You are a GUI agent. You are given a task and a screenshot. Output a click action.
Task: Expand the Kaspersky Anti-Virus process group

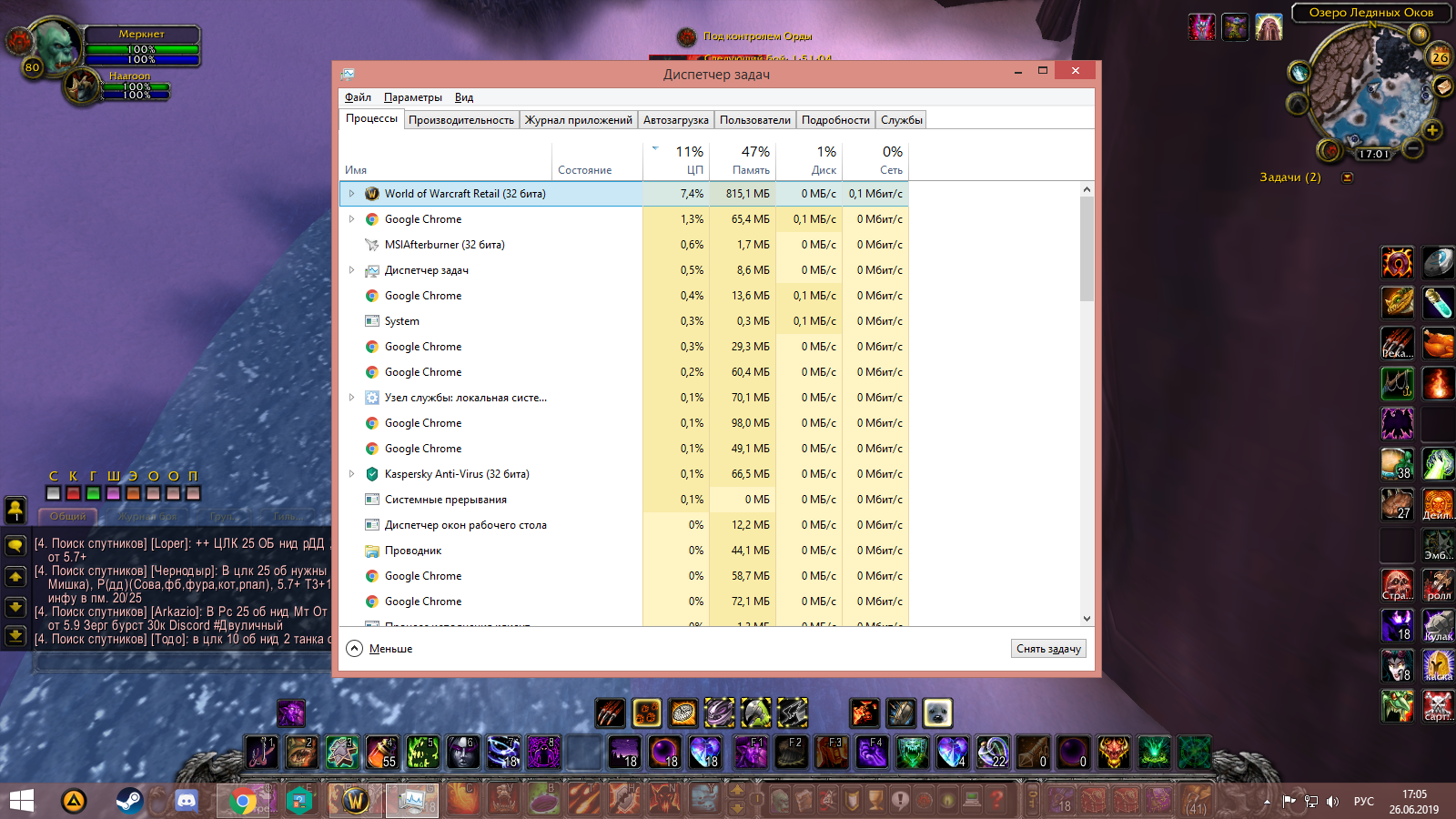351,474
